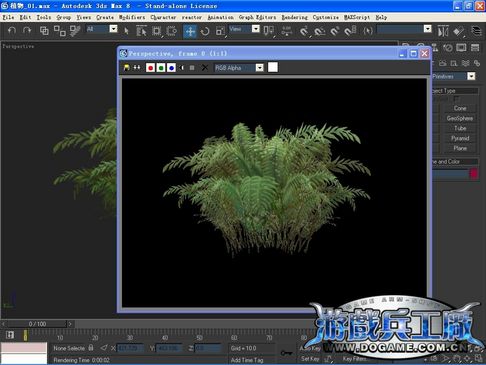Toggle the green channel in render window
486x365 pixels.
[161, 68]
